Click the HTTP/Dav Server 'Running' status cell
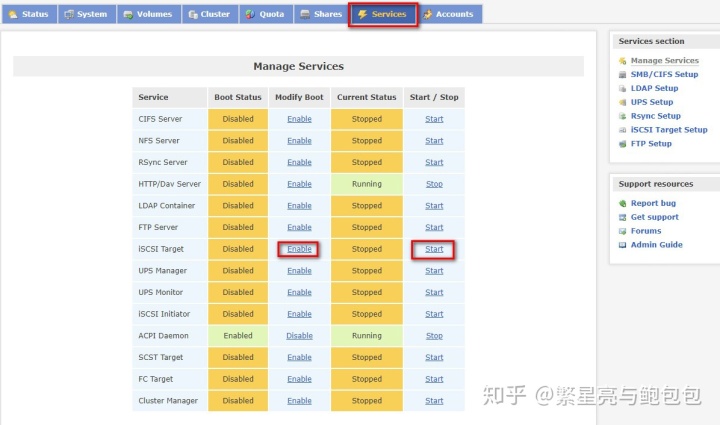Image resolution: width=720 pixels, height=425 pixels. (366, 184)
